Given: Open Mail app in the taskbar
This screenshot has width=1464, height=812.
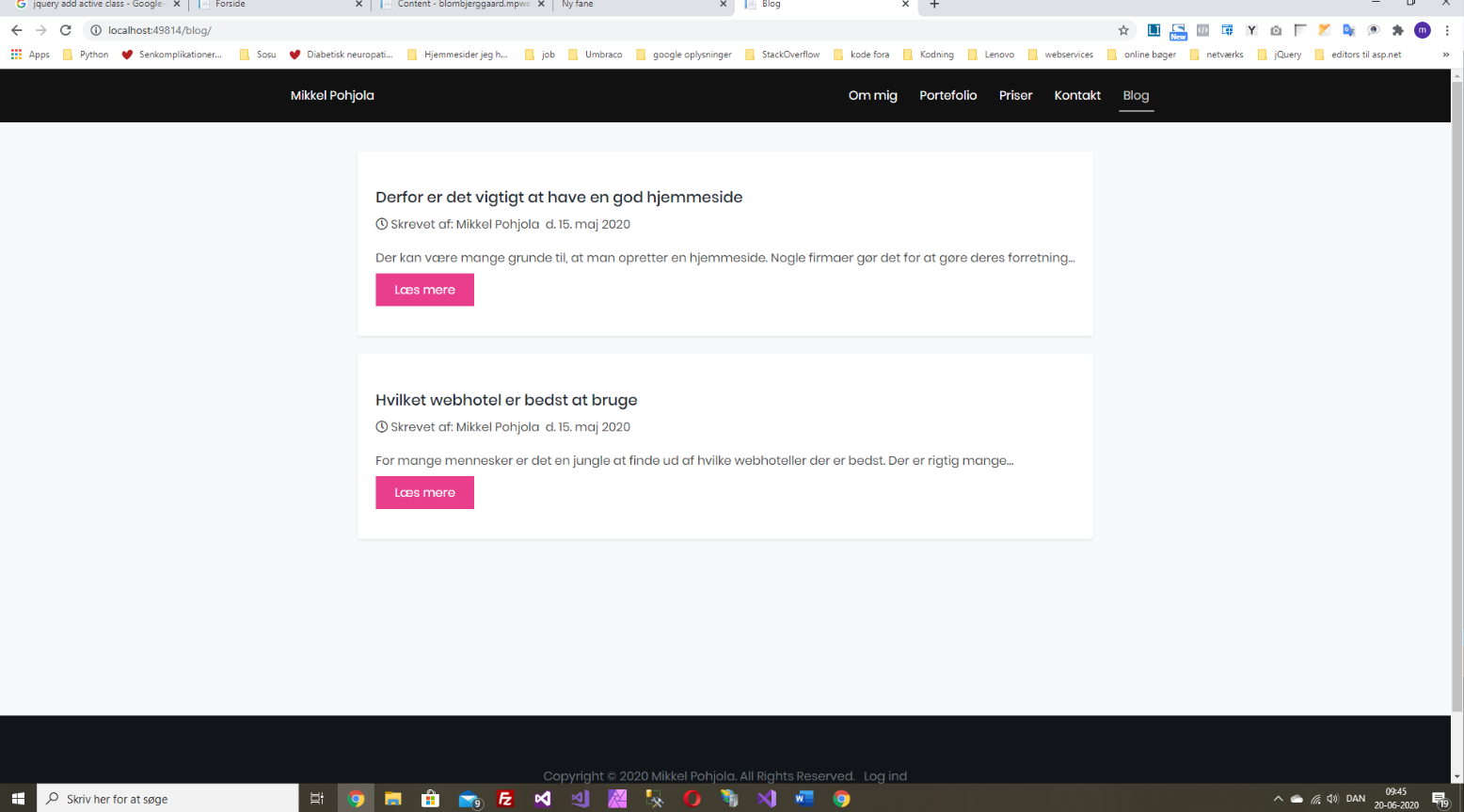Looking at the screenshot, I should [469, 799].
